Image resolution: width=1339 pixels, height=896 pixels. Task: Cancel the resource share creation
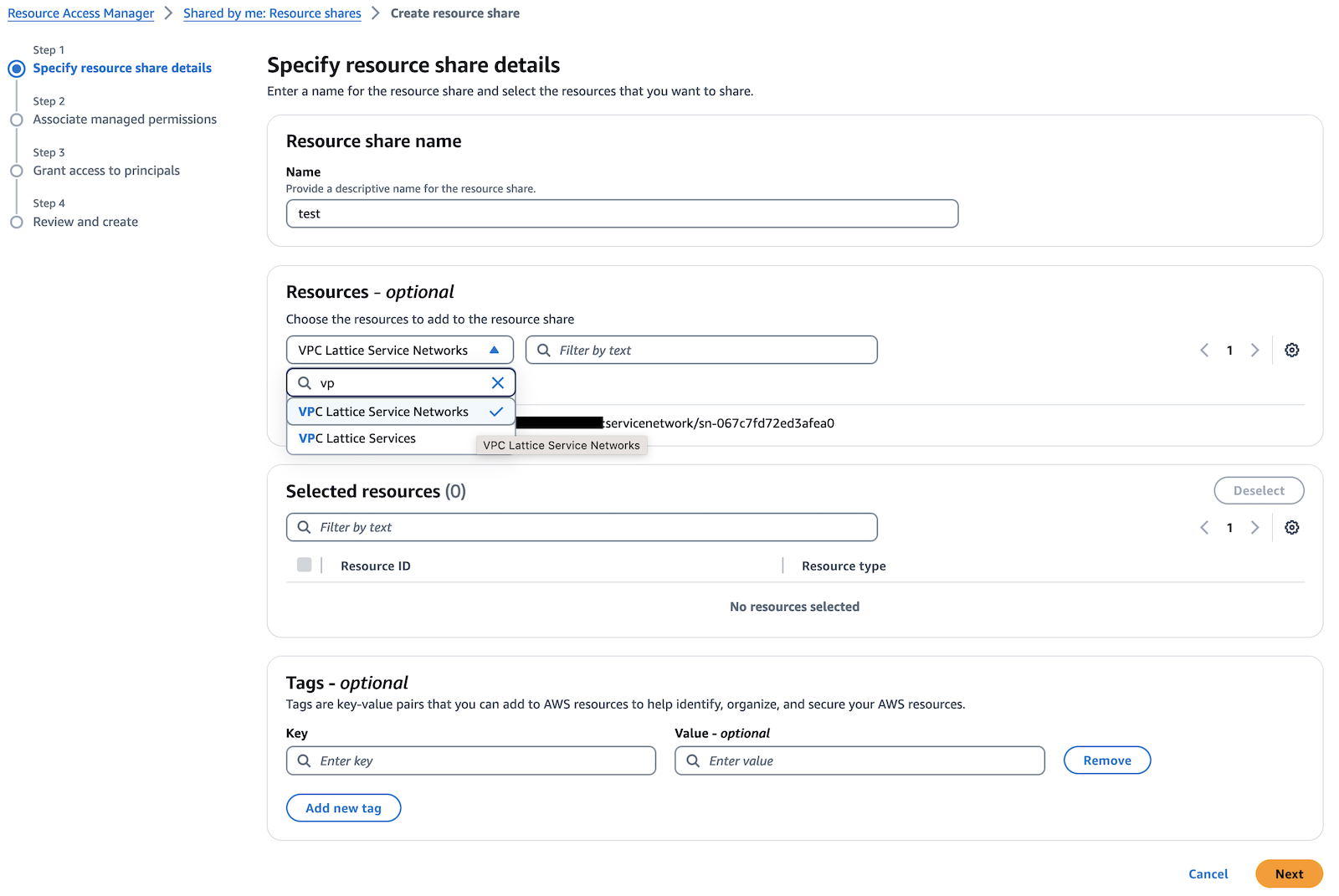tap(1208, 874)
